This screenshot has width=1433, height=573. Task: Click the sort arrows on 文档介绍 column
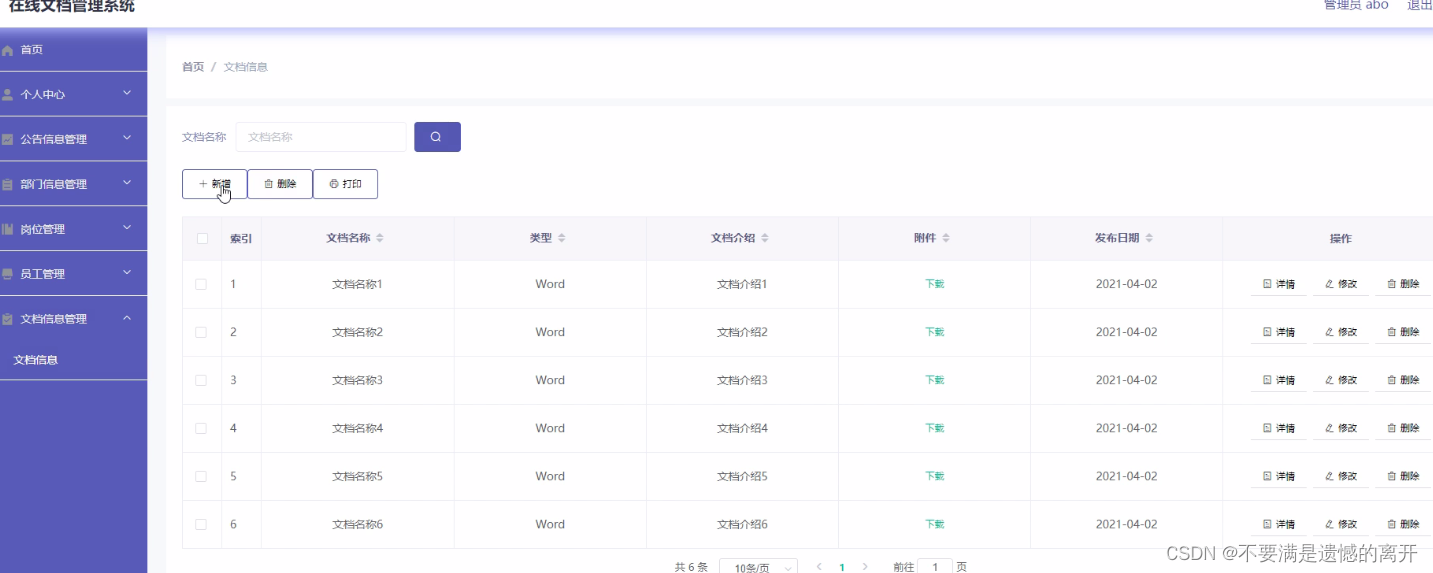(765, 238)
